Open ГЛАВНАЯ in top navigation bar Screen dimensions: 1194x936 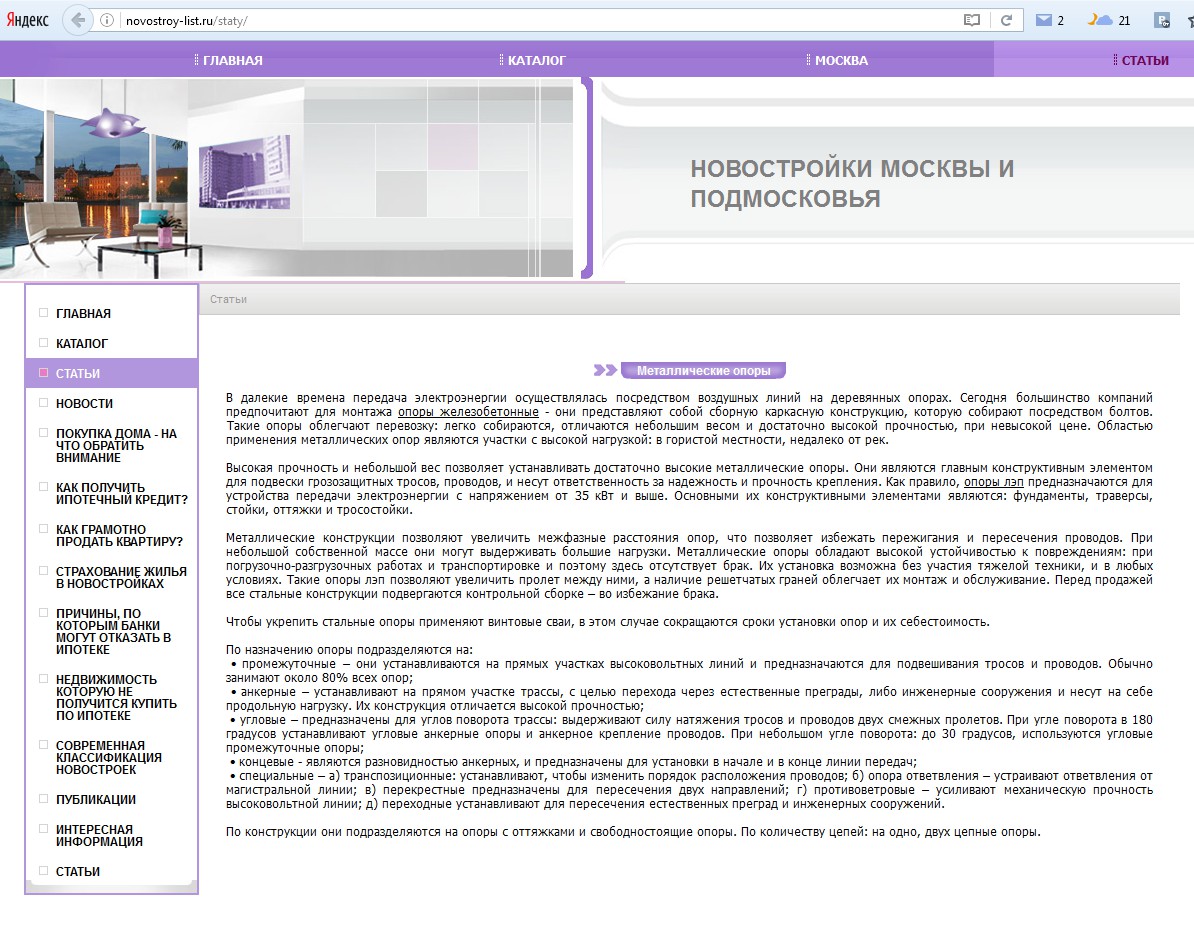[232, 60]
